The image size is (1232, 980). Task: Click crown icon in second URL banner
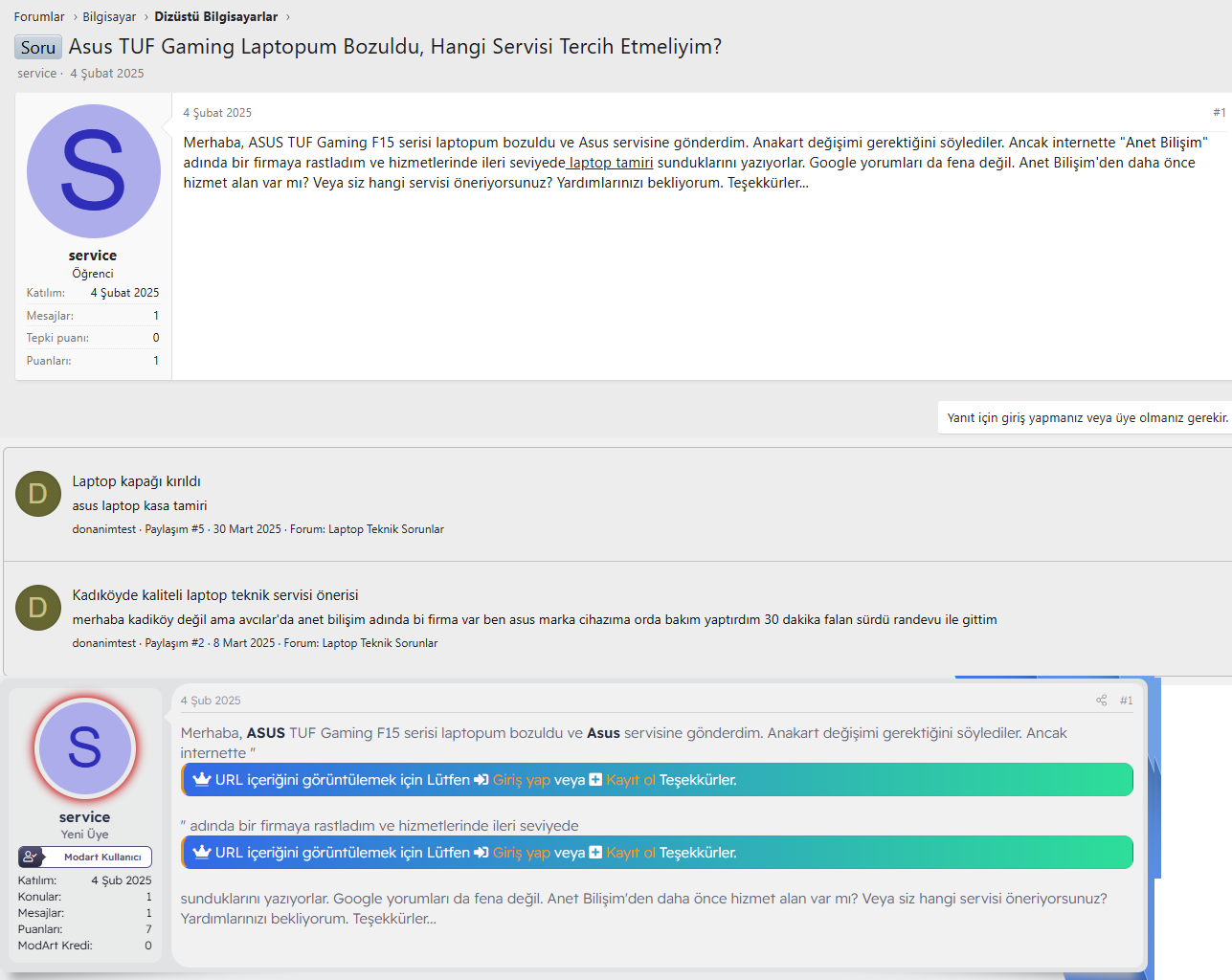202,852
